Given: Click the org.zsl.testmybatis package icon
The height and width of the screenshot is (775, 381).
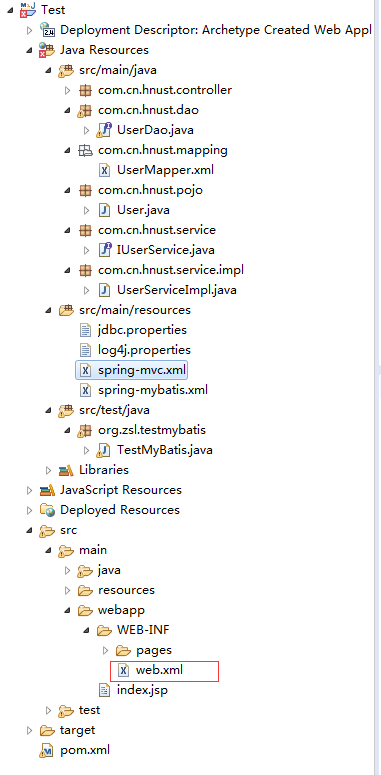Looking at the screenshot, I should (x=85, y=431).
